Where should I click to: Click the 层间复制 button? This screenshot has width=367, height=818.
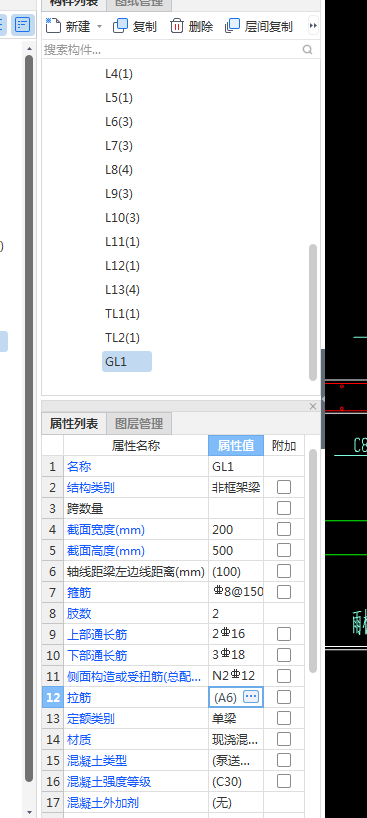point(259,26)
